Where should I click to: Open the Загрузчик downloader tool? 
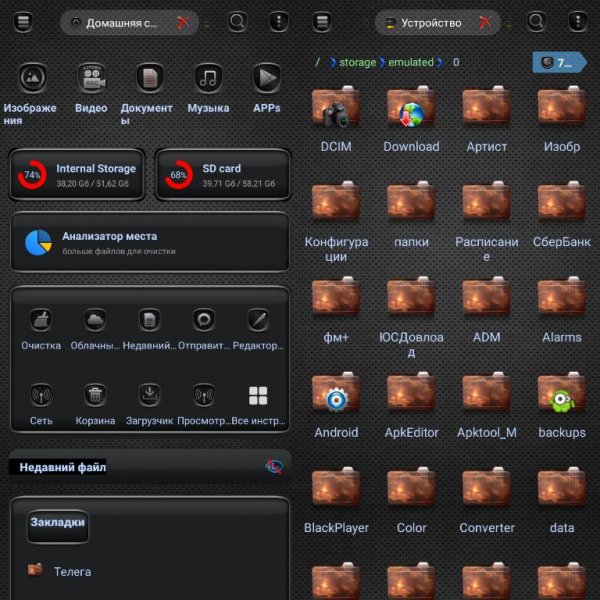coord(149,395)
